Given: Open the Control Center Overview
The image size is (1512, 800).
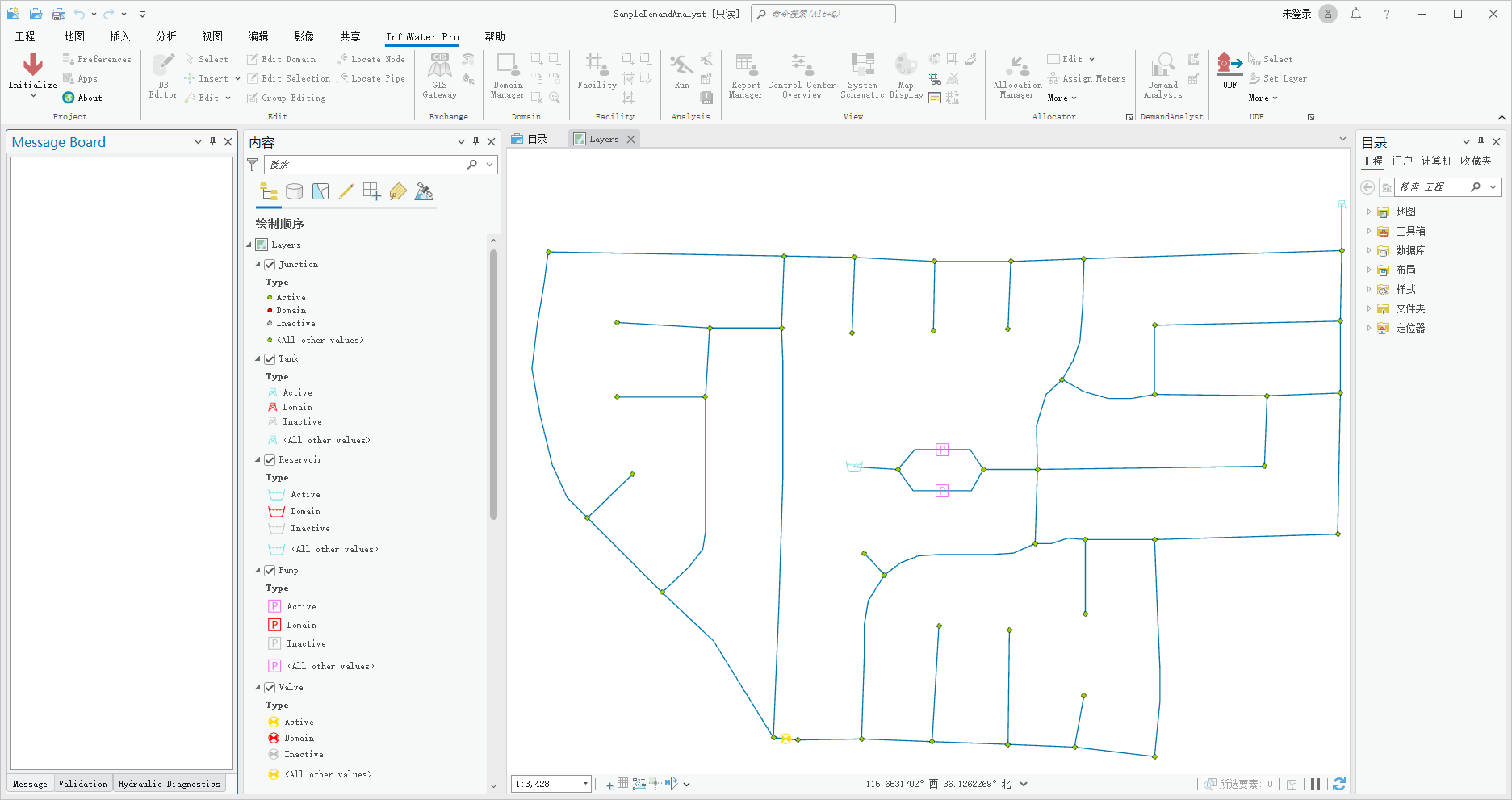Looking at the screenshot, I should click(x=802, y=76).
